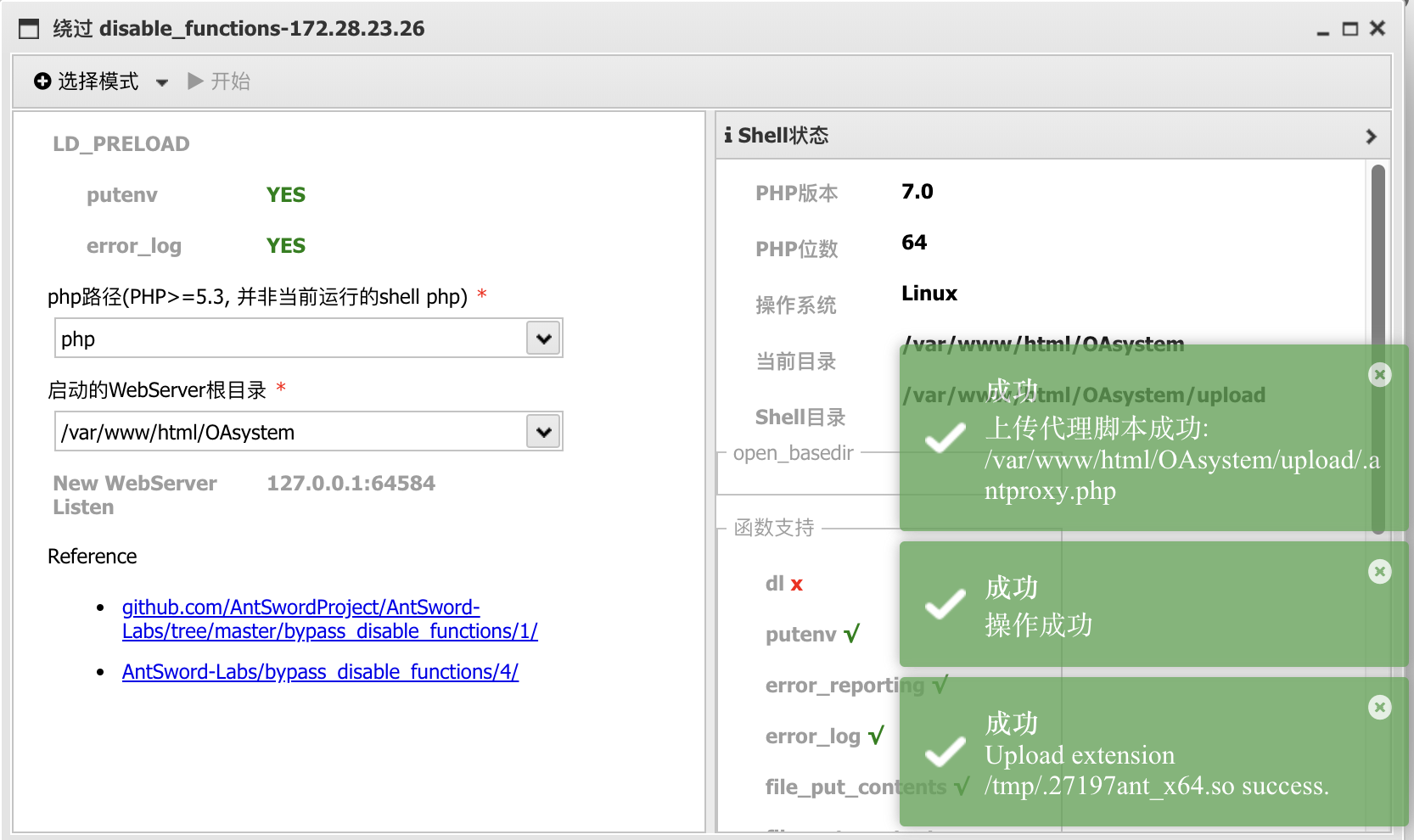The height and width of the screenshot is (840, 1414).
Task: Click the dl function unsupported x mark
Action: tap(797, 585)
